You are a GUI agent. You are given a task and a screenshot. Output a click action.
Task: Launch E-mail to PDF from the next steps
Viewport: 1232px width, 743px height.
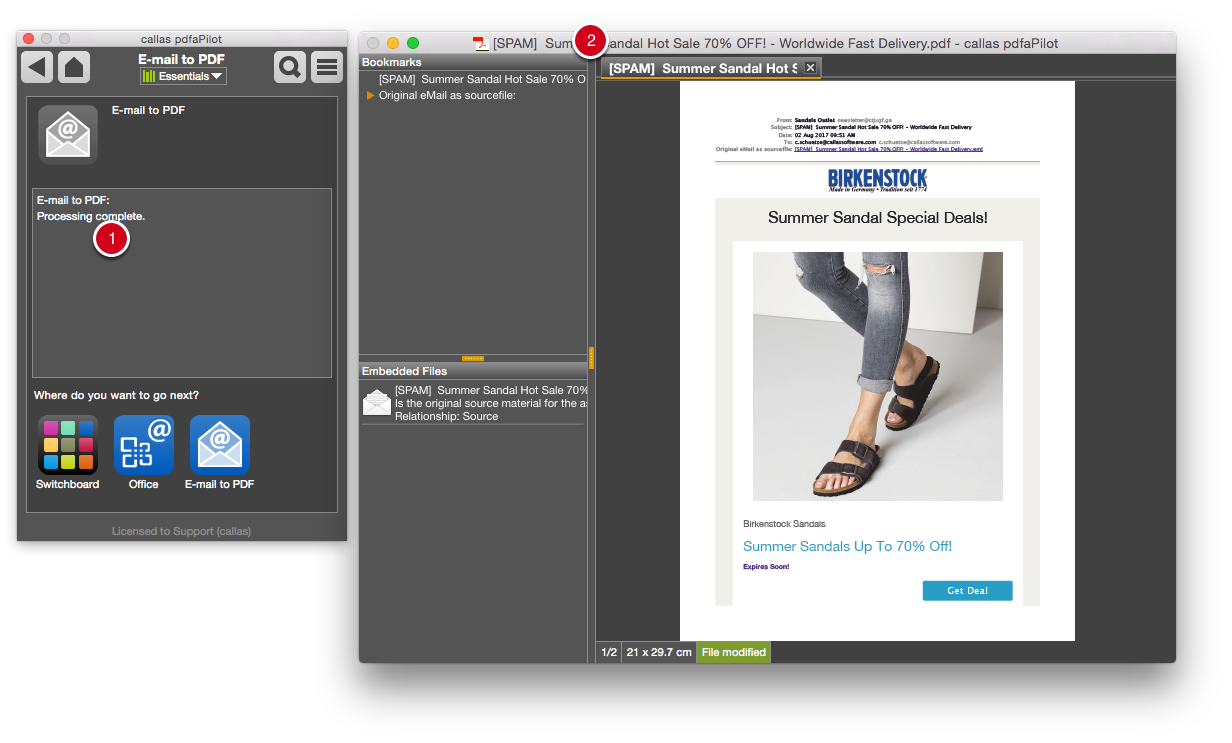(x=220, y=445)
